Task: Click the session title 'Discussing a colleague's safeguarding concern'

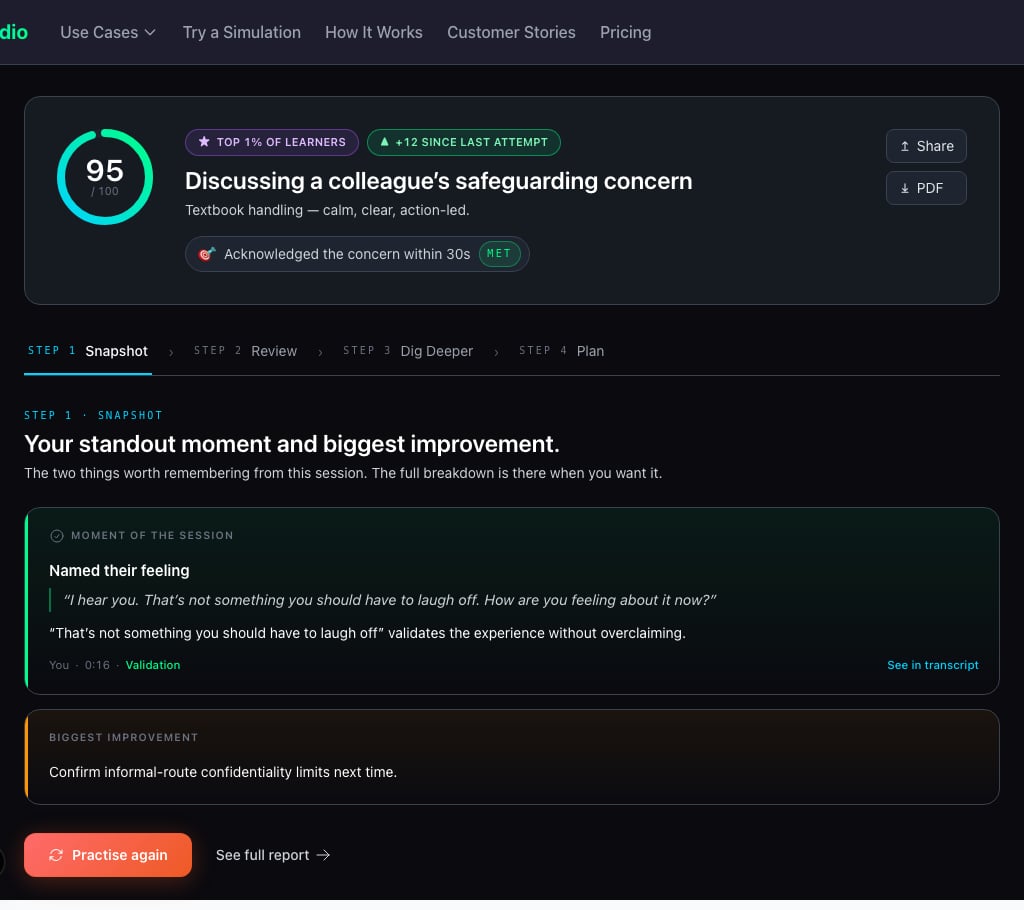Action: (438, 181)
